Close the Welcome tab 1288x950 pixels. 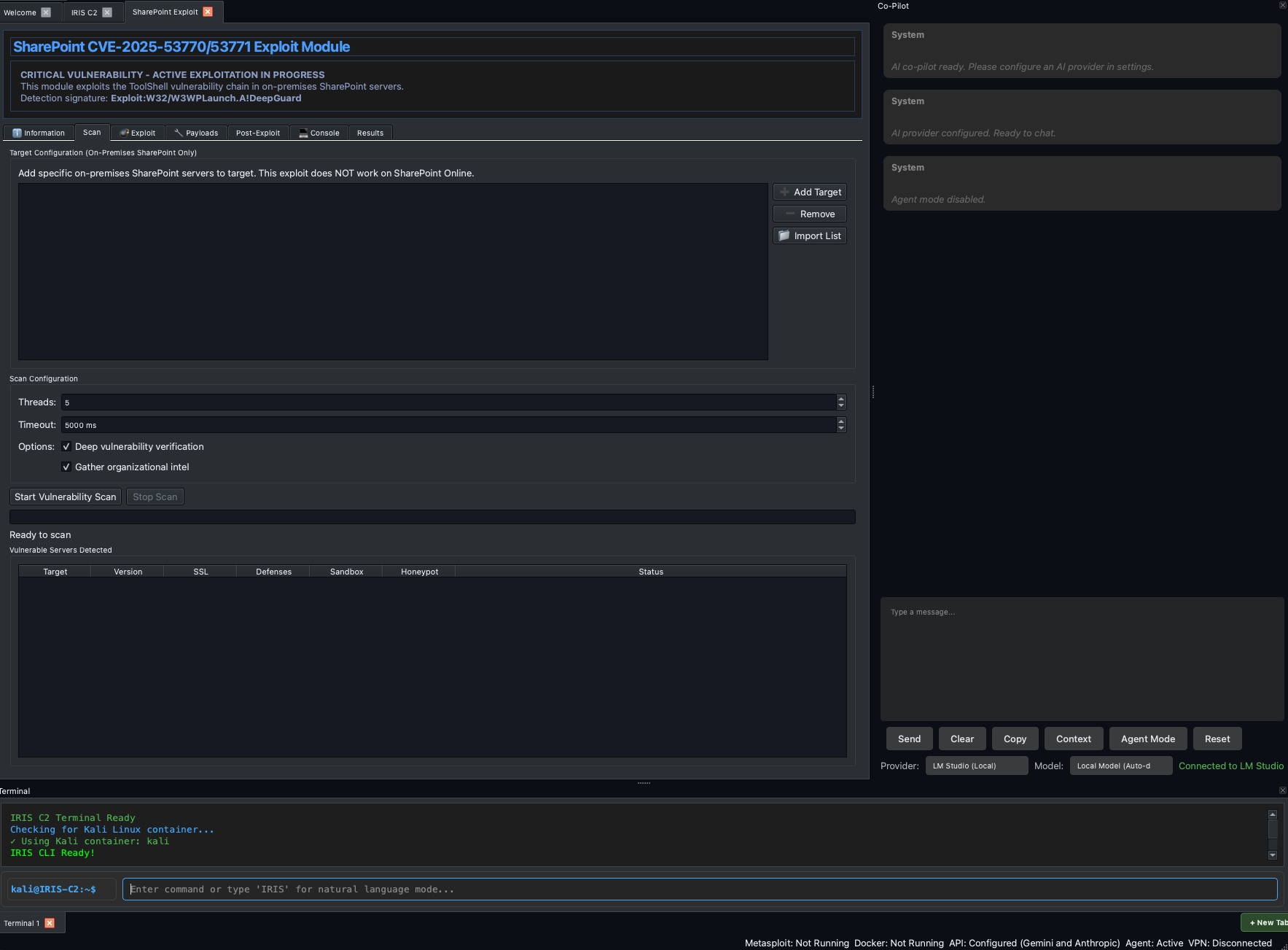point(46,12)
